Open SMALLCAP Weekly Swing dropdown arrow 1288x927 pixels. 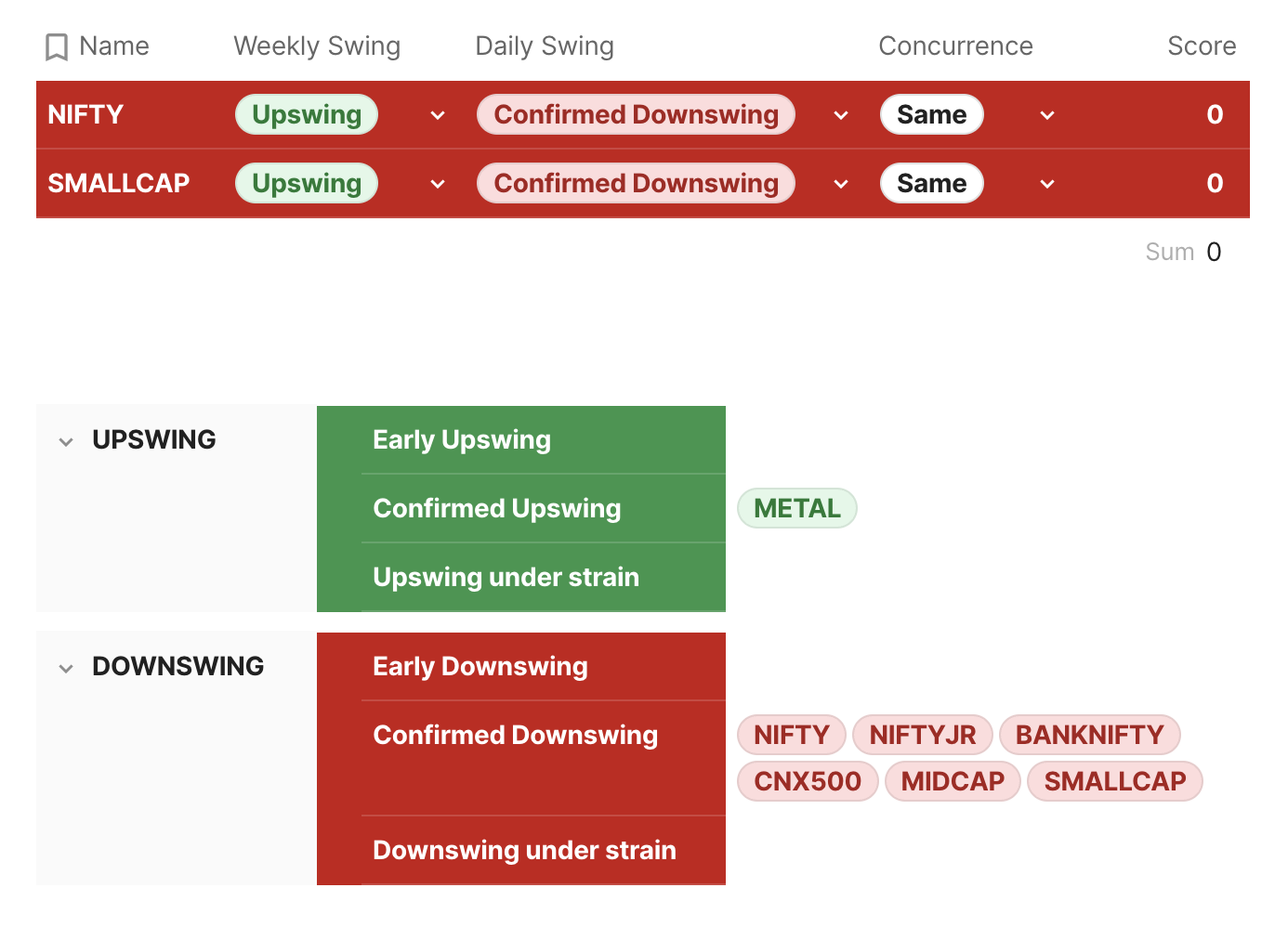tap(438, 184)
